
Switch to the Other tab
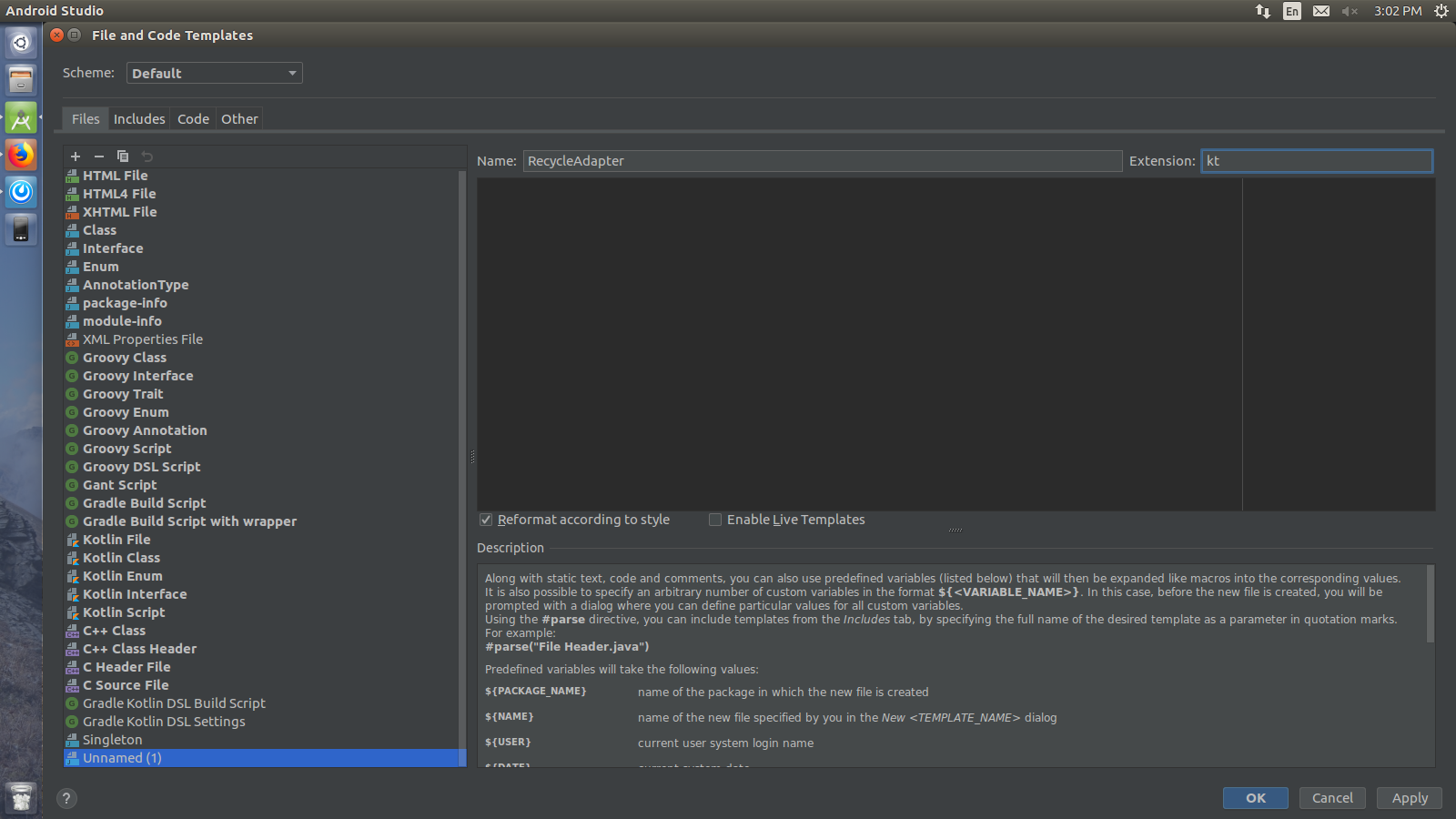coord(239,119)
